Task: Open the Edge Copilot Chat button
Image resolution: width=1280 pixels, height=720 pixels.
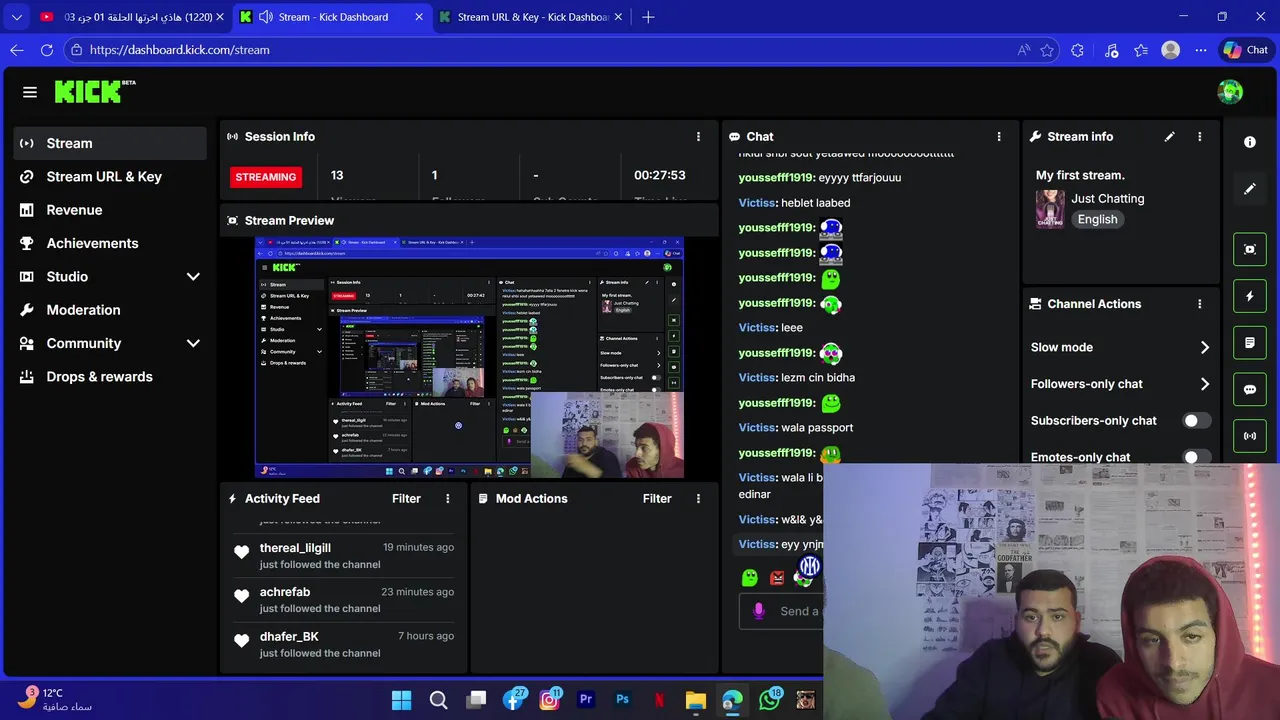Action: coord(1246,50)
